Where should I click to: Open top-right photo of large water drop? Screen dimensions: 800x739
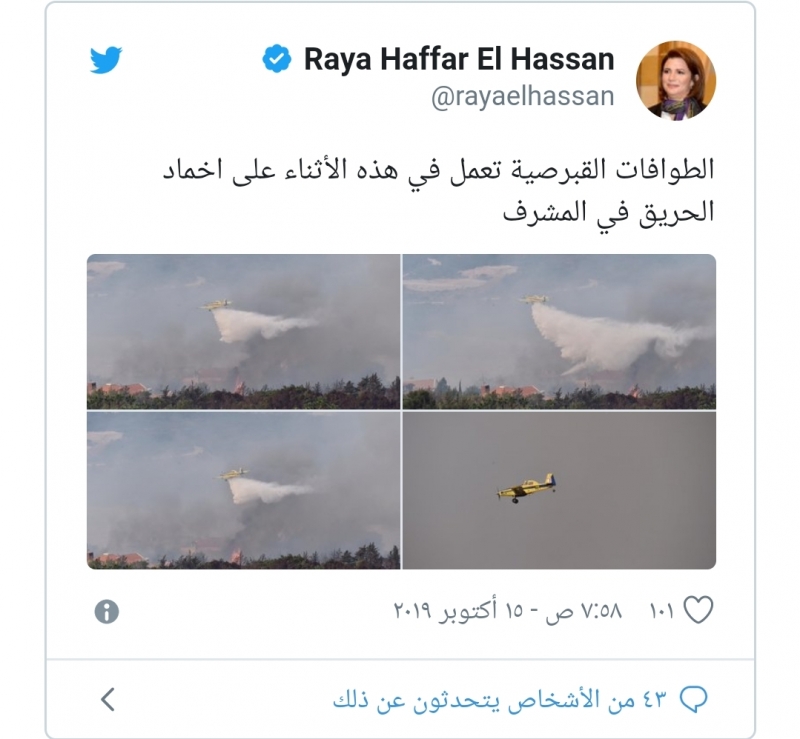tap(559, 332)
